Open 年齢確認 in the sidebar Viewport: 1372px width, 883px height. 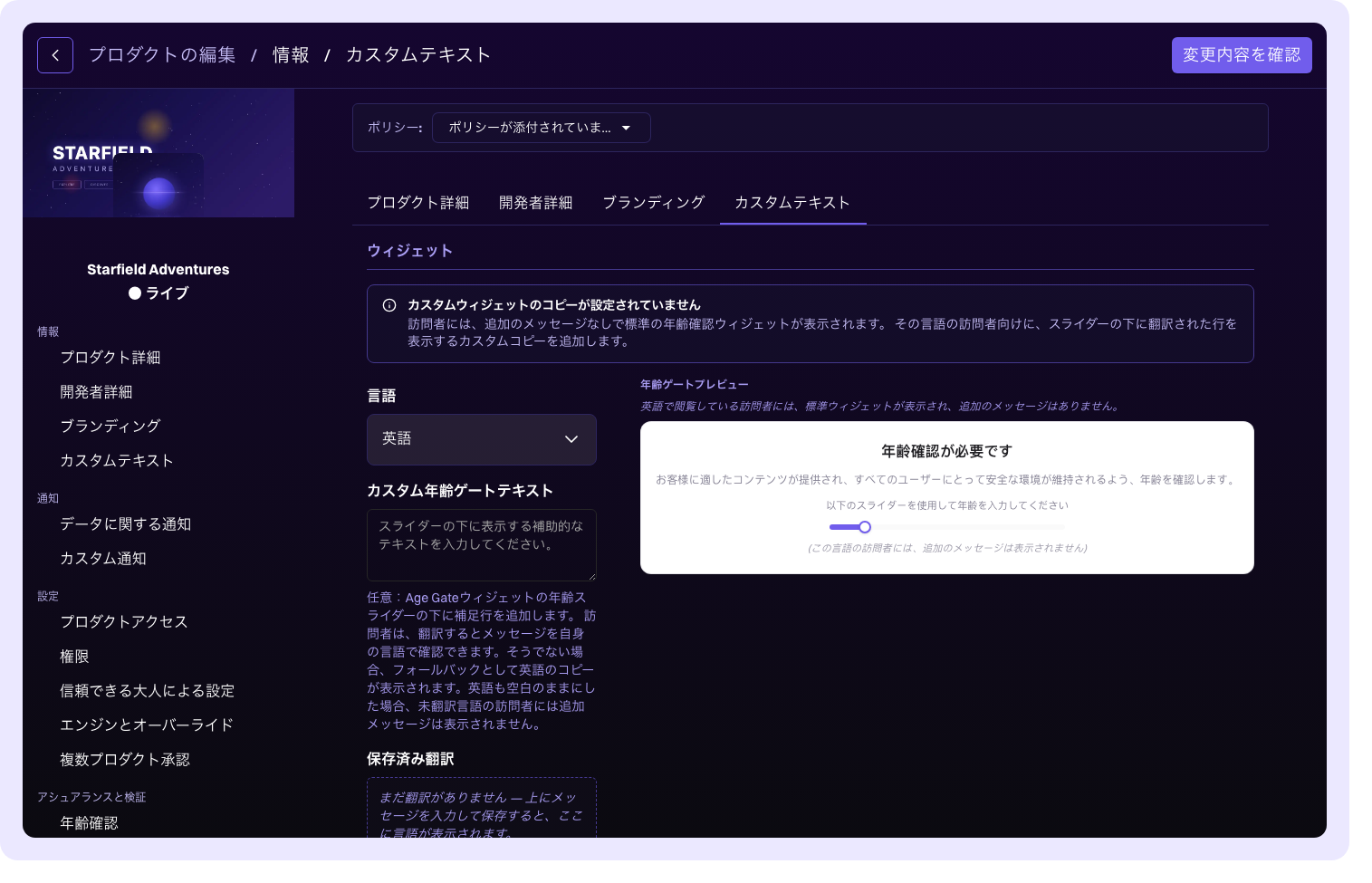[x=89, y=823]
